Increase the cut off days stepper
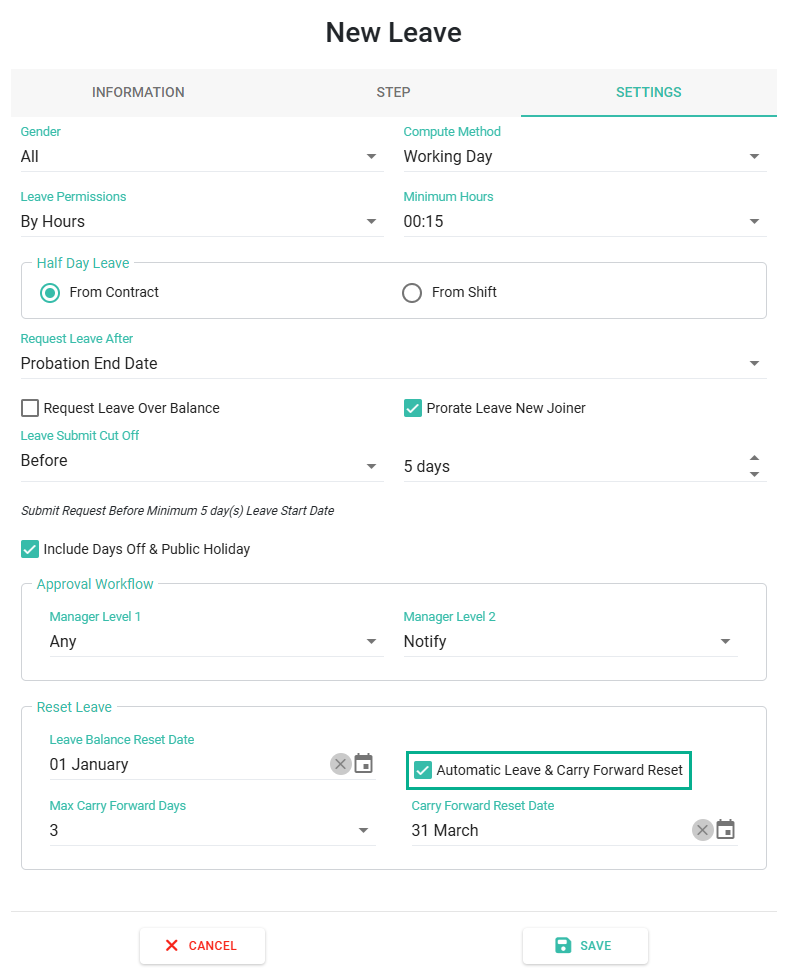Viewport: 785px width, 974px height. 754,458
